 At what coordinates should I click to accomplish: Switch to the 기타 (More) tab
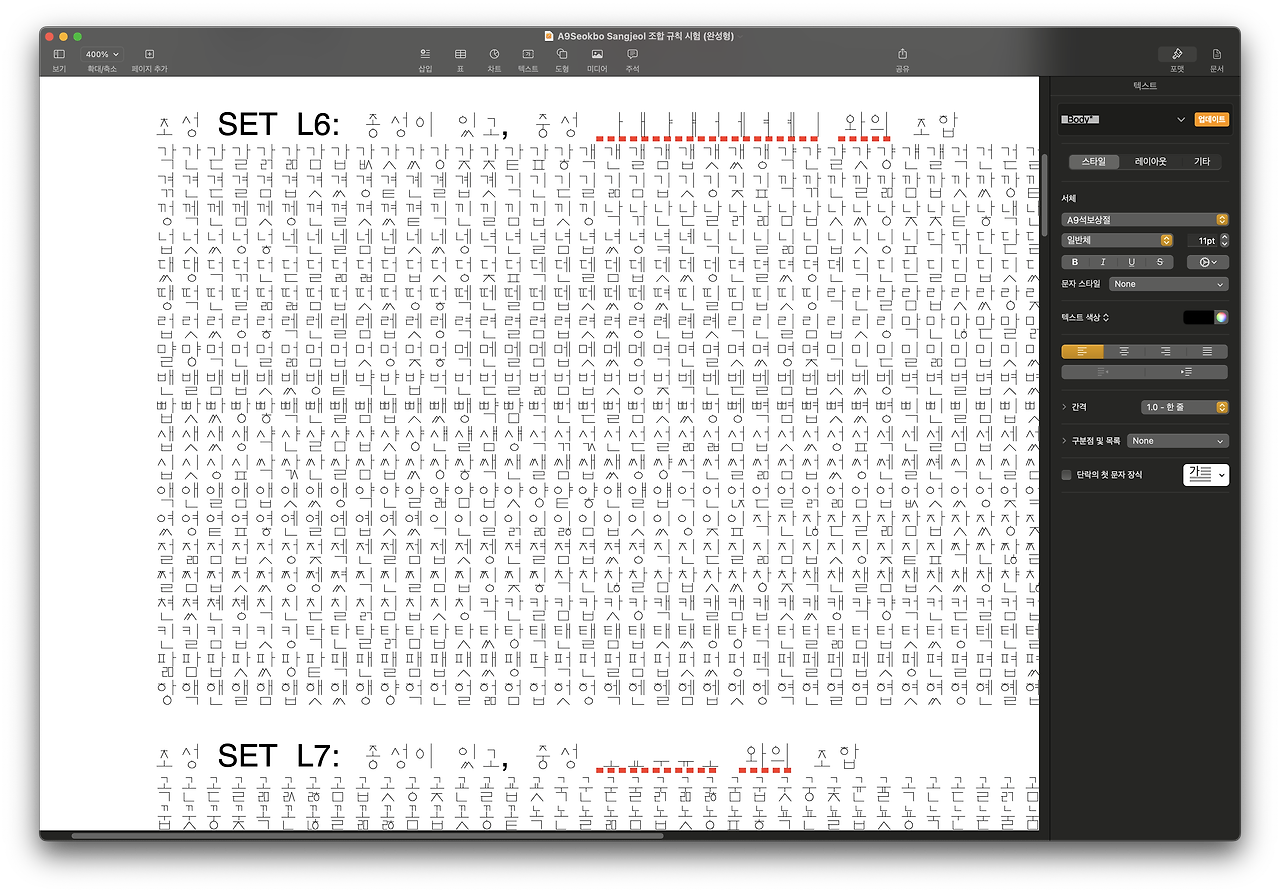(x=1202, y=161)
